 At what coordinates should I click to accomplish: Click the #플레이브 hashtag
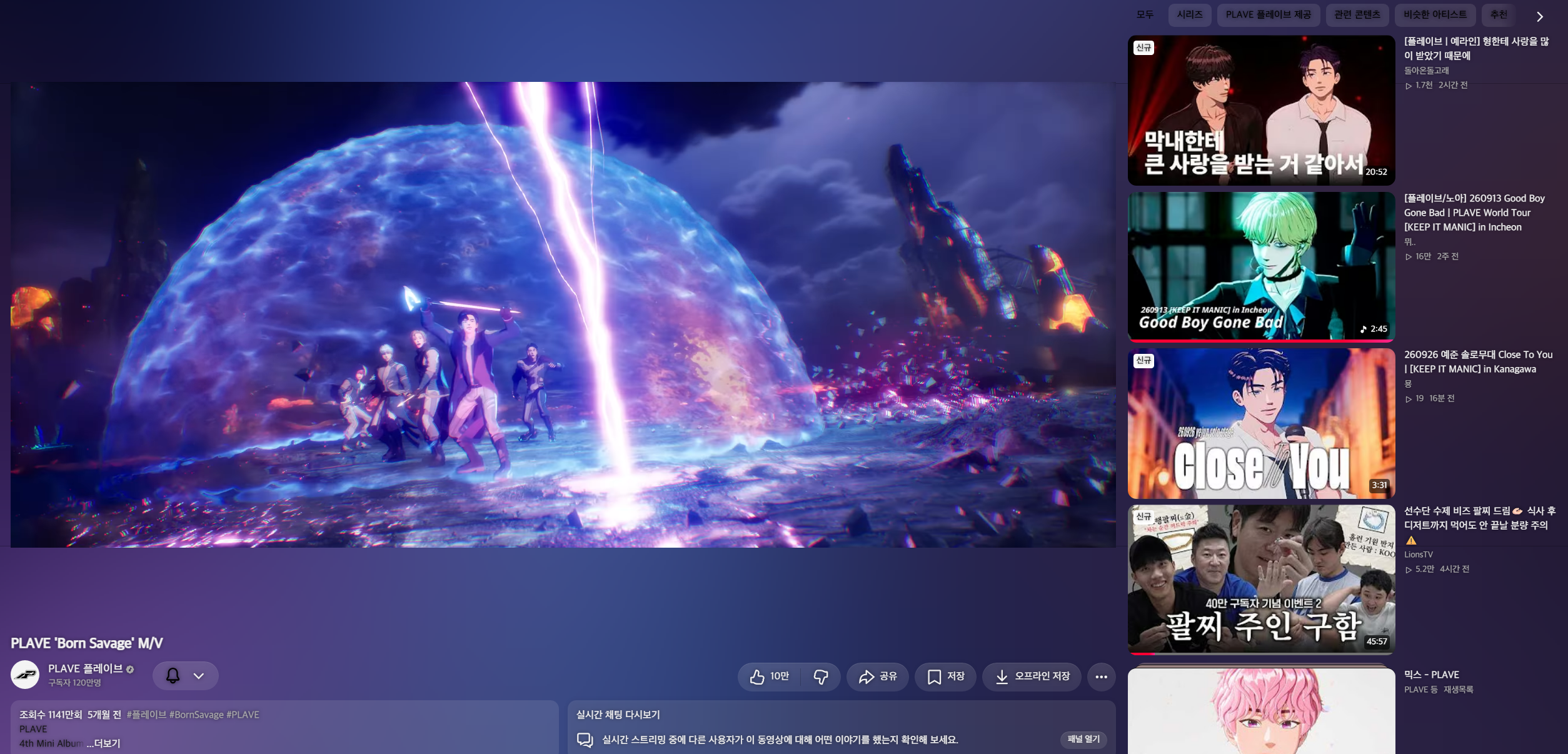pyautogui.click(x=146, y=715)
